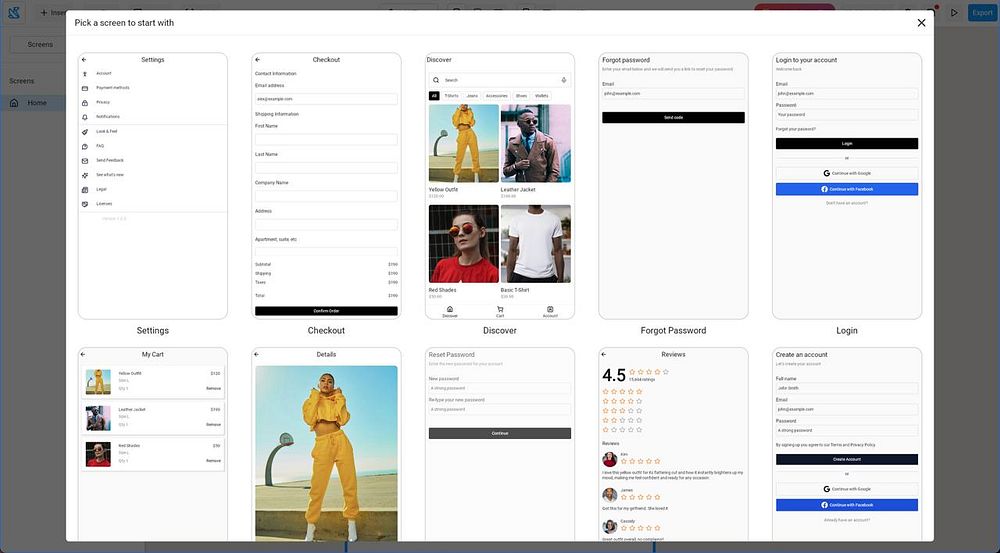Click the Privacy lock icon in Settings preview
The width and height of the screenshot is (1000, 553).
click(85, 103)
